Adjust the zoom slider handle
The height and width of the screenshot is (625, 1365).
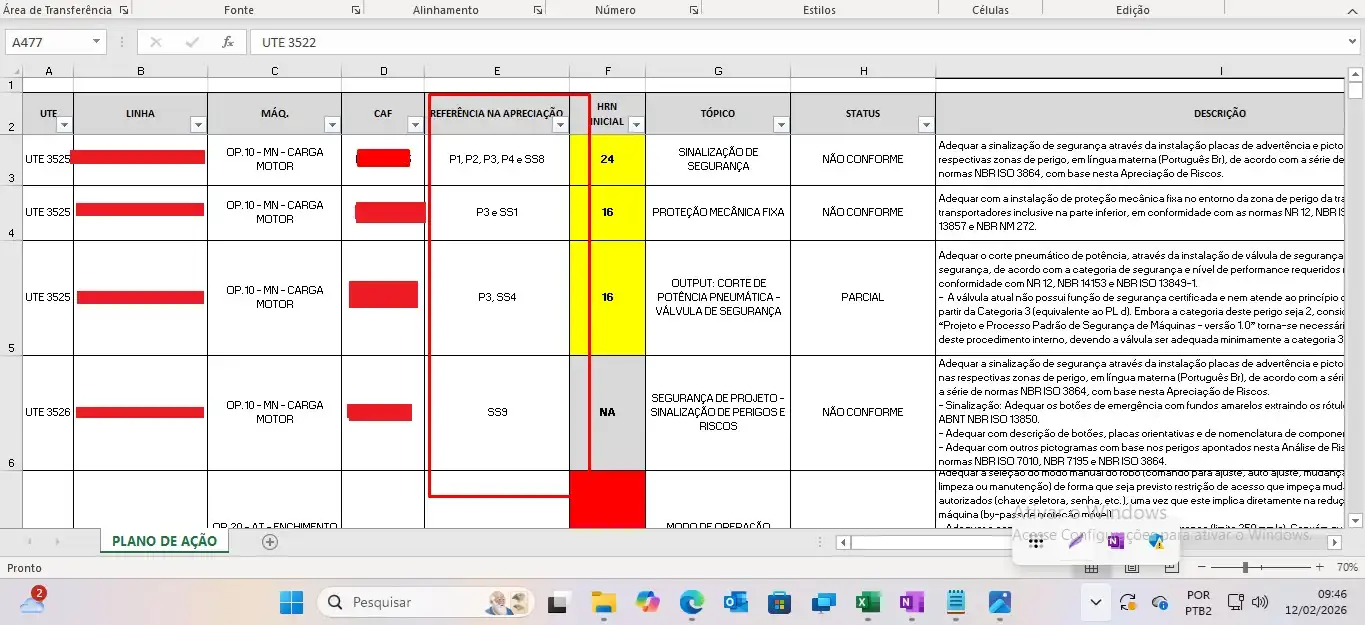coord(1246,567)
